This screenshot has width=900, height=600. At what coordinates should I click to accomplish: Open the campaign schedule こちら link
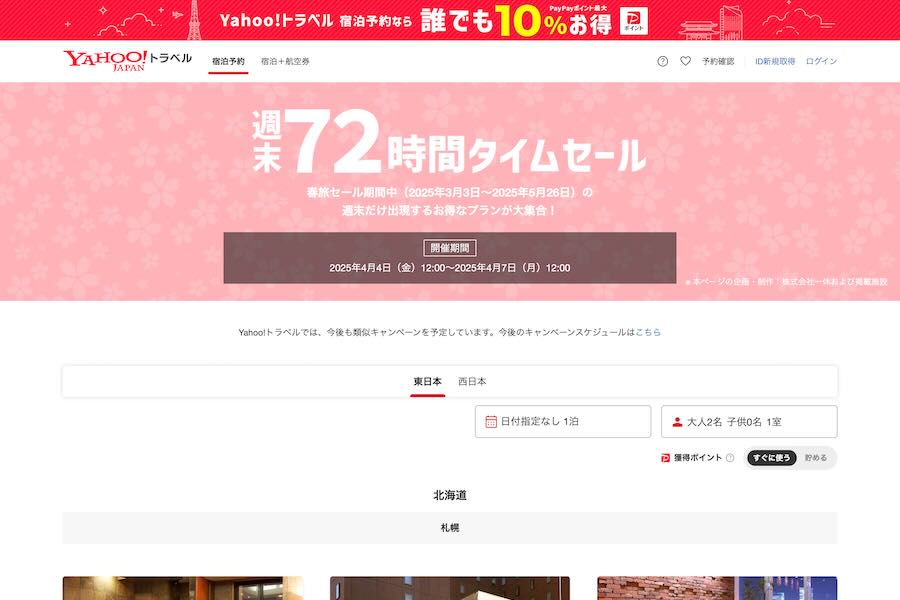point(648,332)
